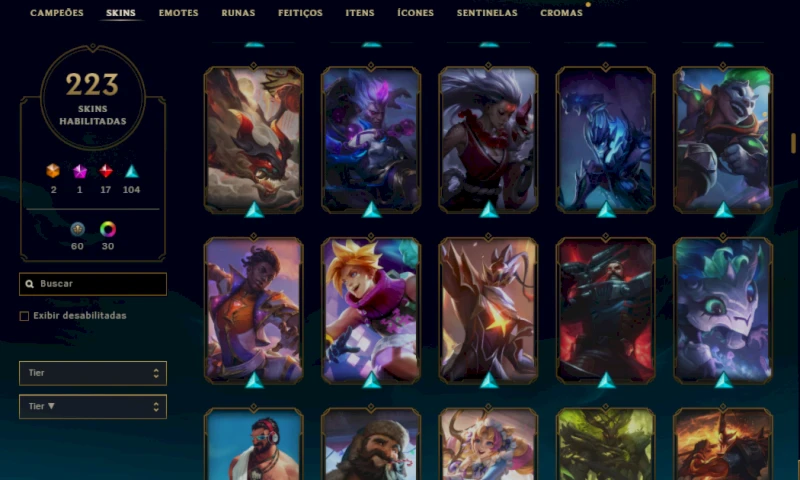Click in the Buscar search field
The height and width of the screenshot is (480, 800).
(x=93, y=284)
